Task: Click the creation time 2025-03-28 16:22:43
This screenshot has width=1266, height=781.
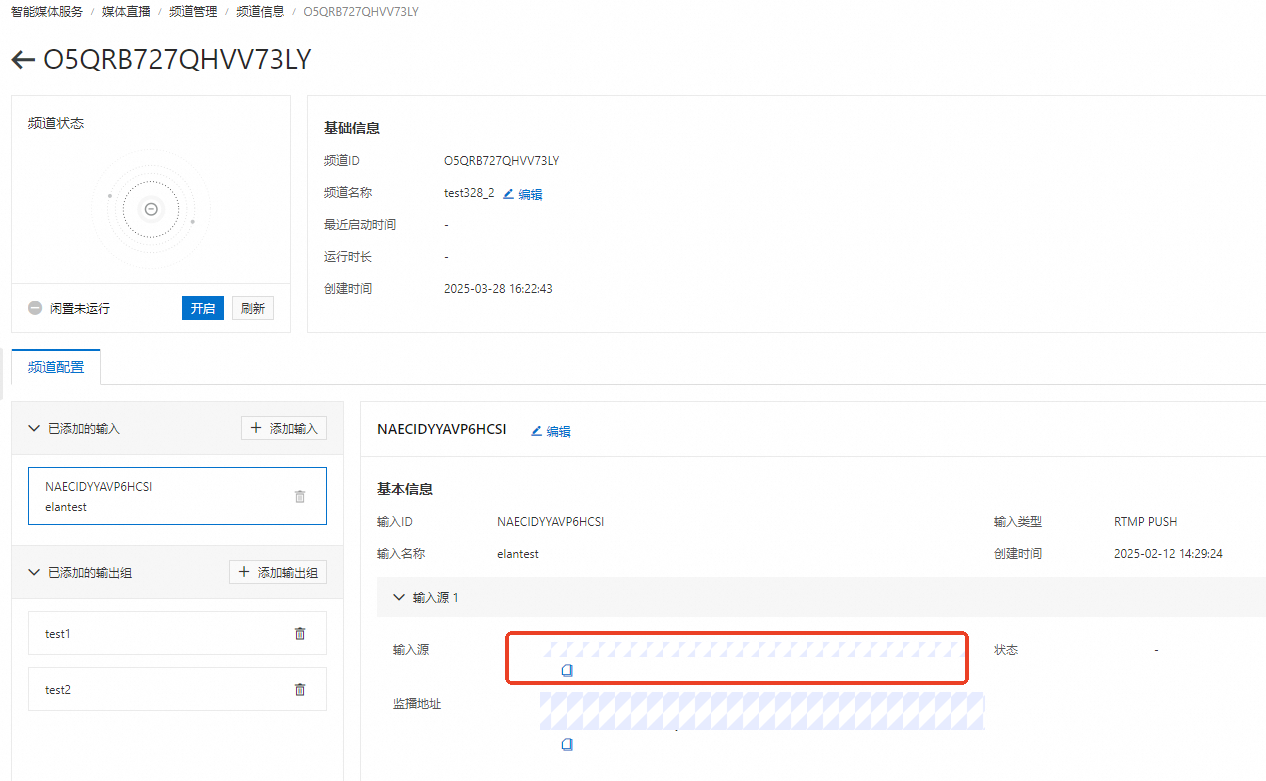Action: (498, 288)
